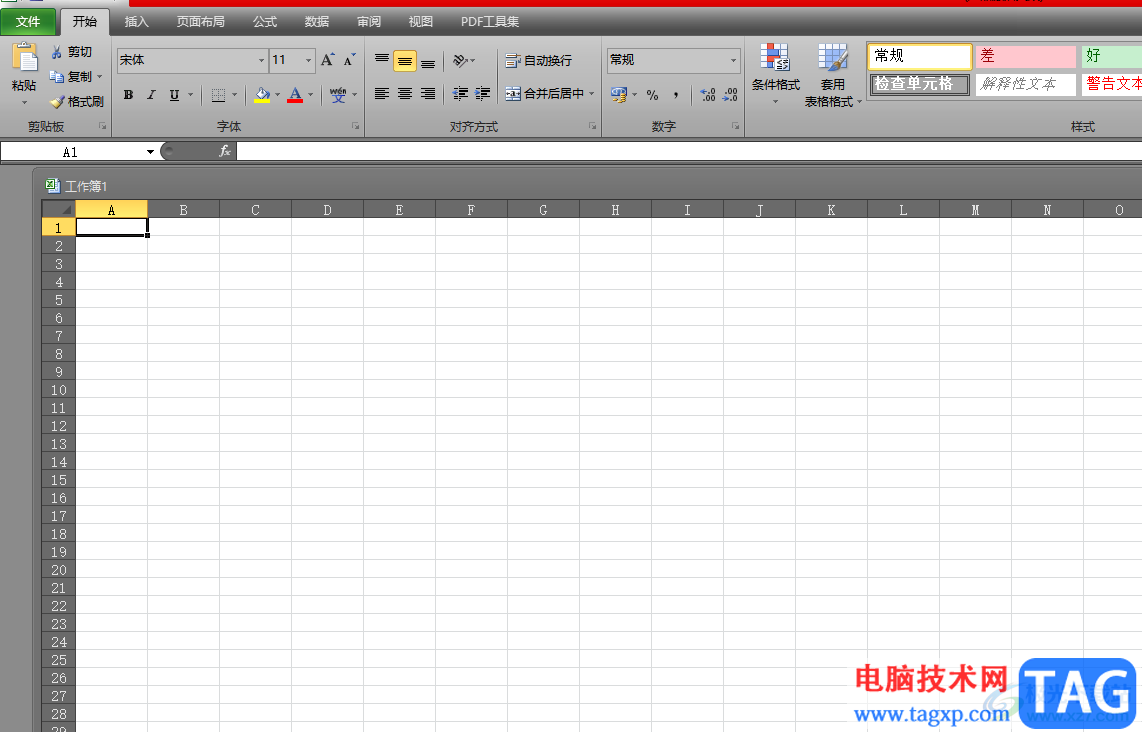
Task: Open font dialog launcher in 字体 group
Action: click(355, 126)
